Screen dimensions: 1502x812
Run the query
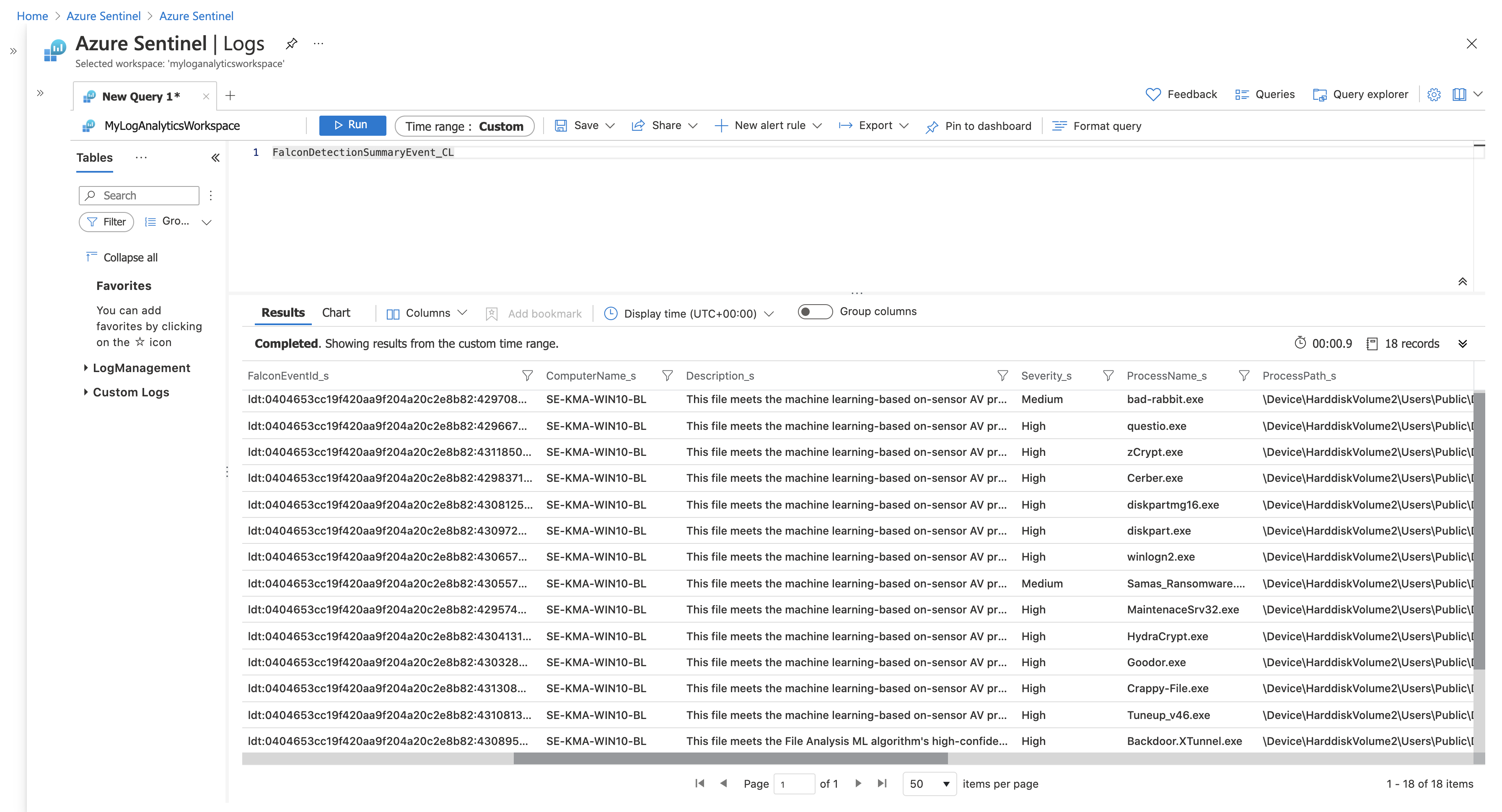click(352, 125)
